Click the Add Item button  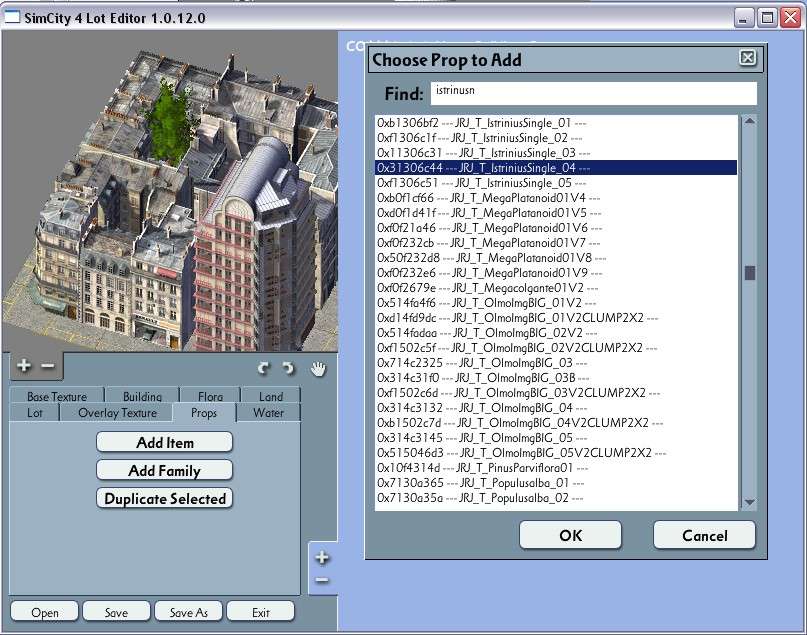click(x=165, y=442)
